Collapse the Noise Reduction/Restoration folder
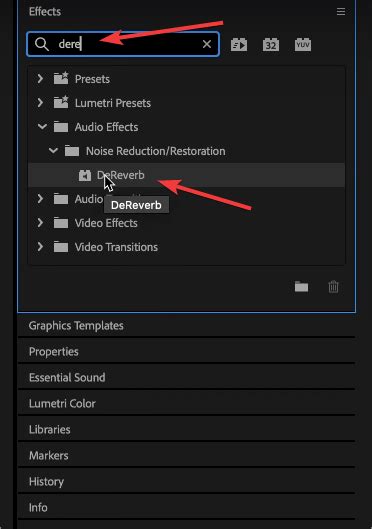Viewport: 372px width, 529px height. click(x=53, y=151)
